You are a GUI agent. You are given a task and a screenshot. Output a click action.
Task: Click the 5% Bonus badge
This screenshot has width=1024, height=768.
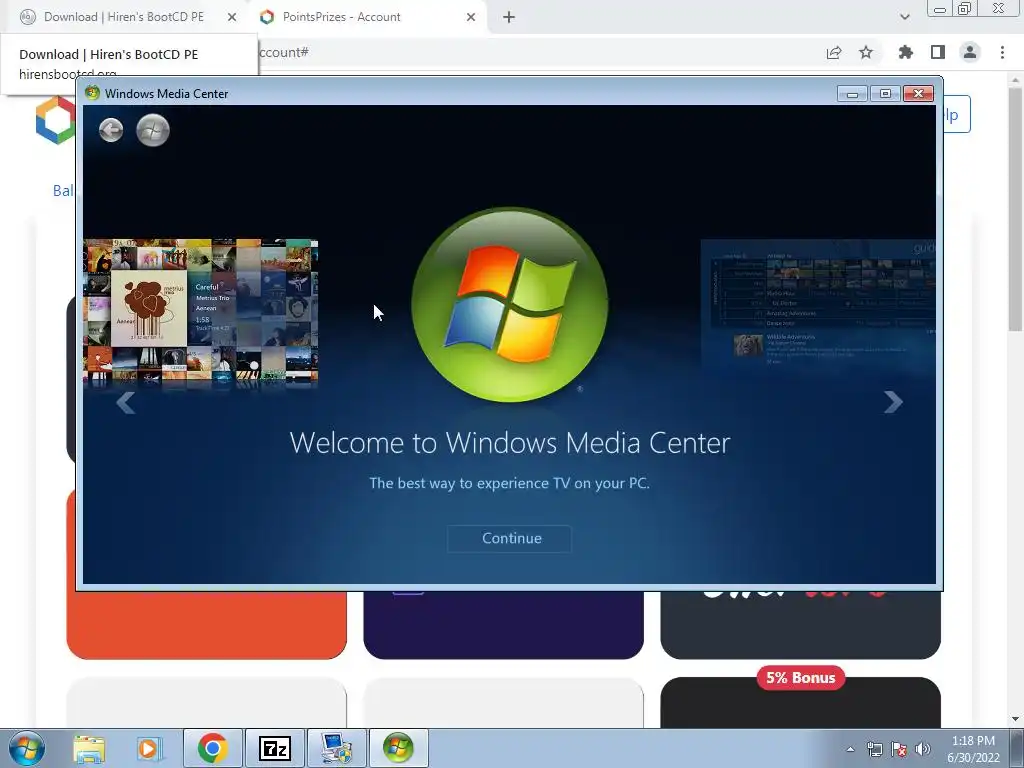pos(801,678)
